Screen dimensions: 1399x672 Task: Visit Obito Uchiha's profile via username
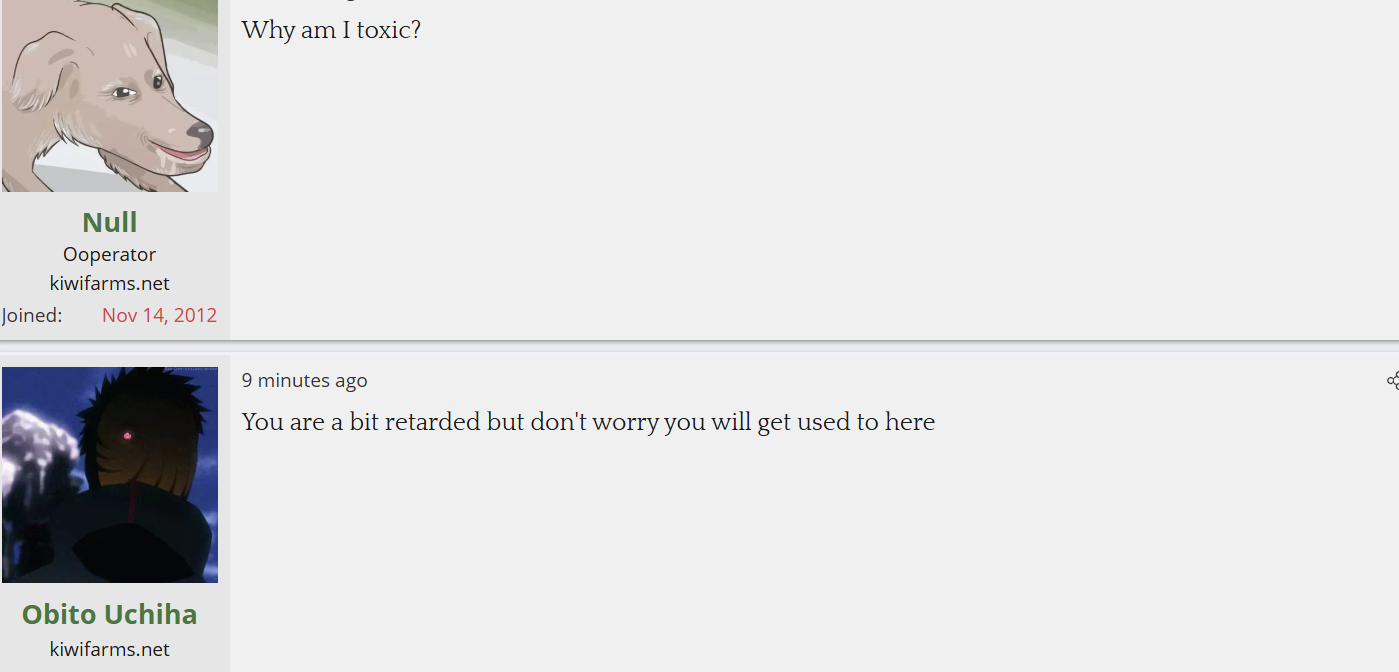(x=110, y=614)
